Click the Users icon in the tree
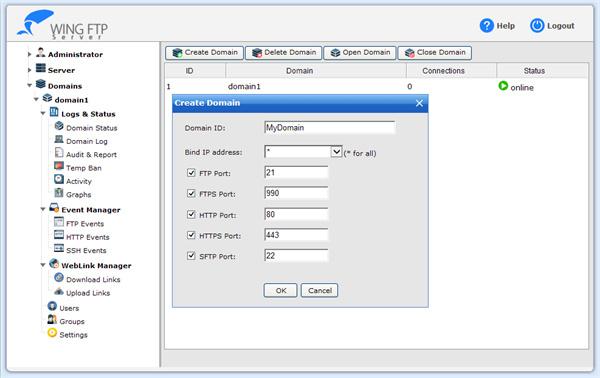Screen dimensions: 600x378 coord(52,306)
